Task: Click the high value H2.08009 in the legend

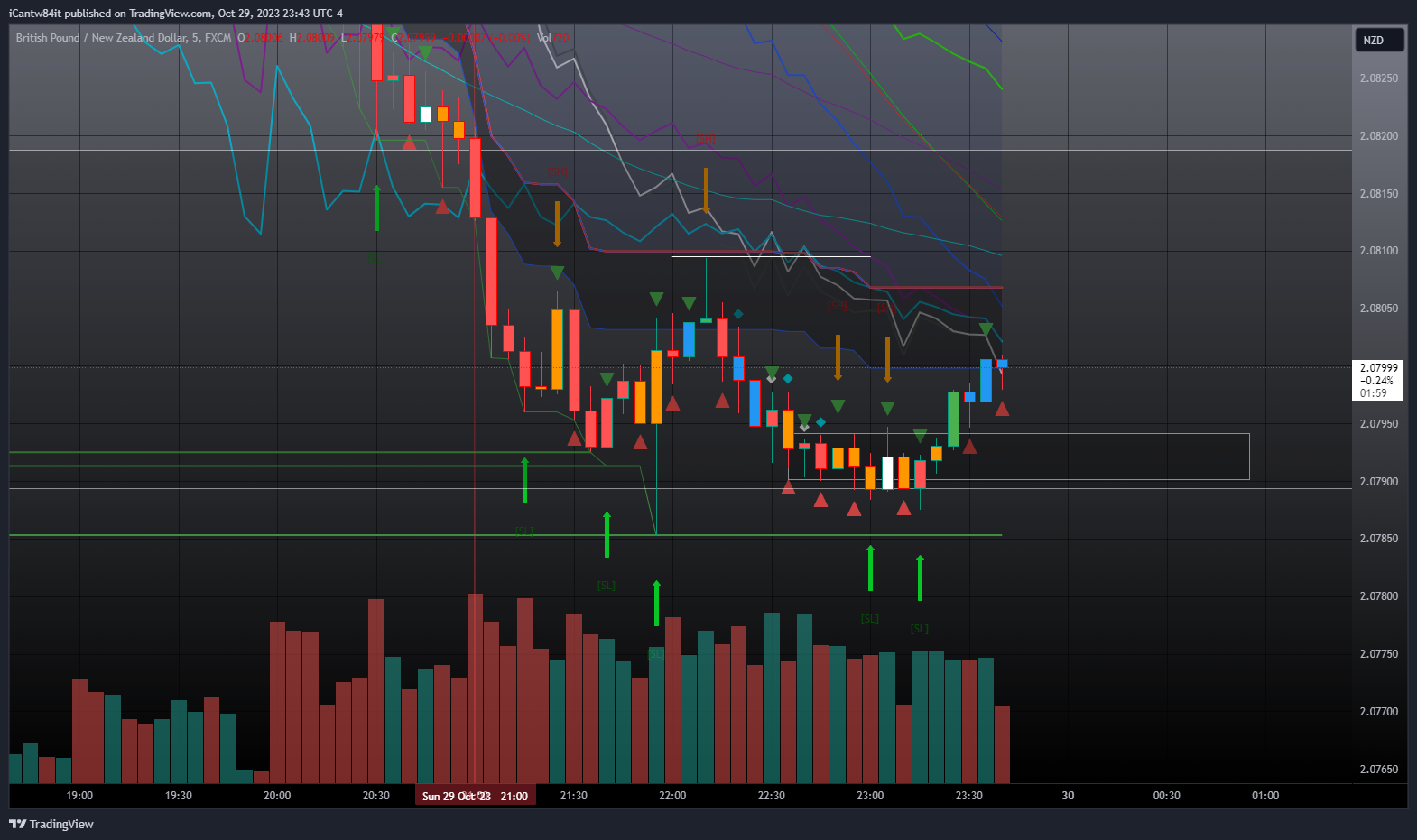Action: (x=311, y=38)
